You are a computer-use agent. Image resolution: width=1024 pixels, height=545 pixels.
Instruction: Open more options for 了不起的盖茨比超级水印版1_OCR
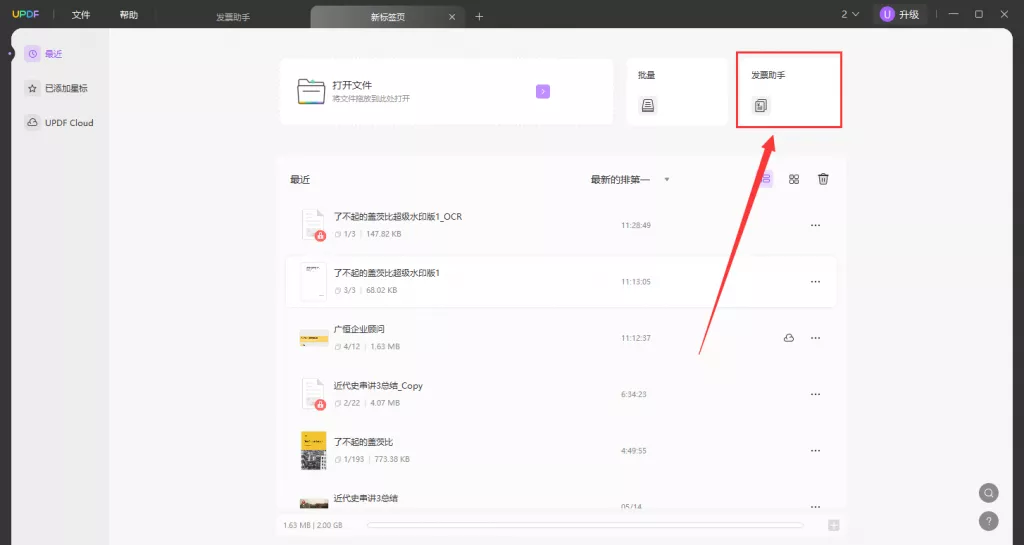coord(816,225)
